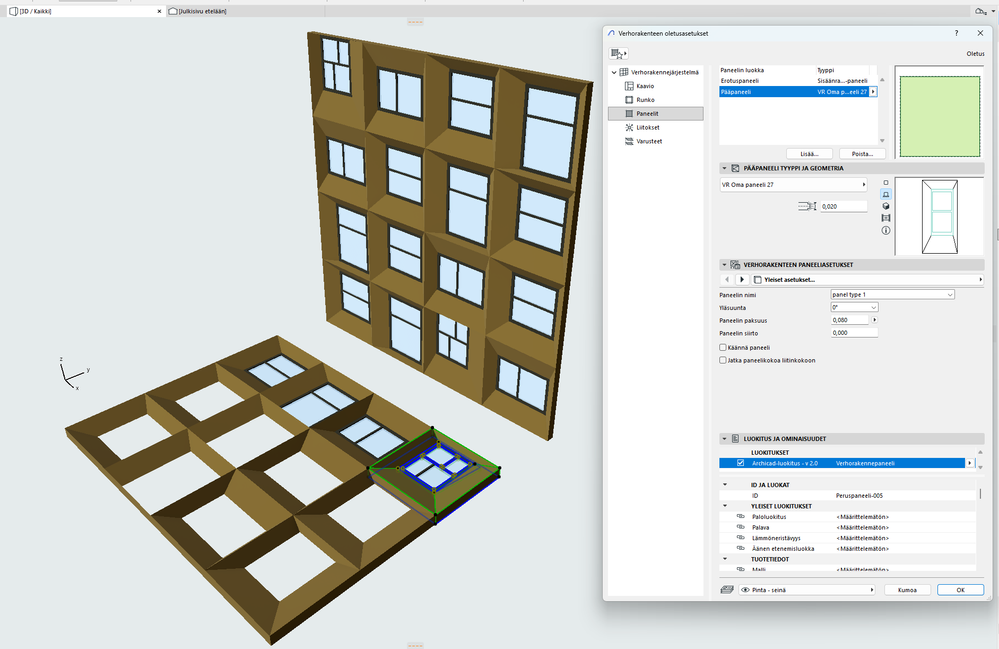Click the Lisää... button
This screenshot has width=999, height=649.
coord(810,153)
